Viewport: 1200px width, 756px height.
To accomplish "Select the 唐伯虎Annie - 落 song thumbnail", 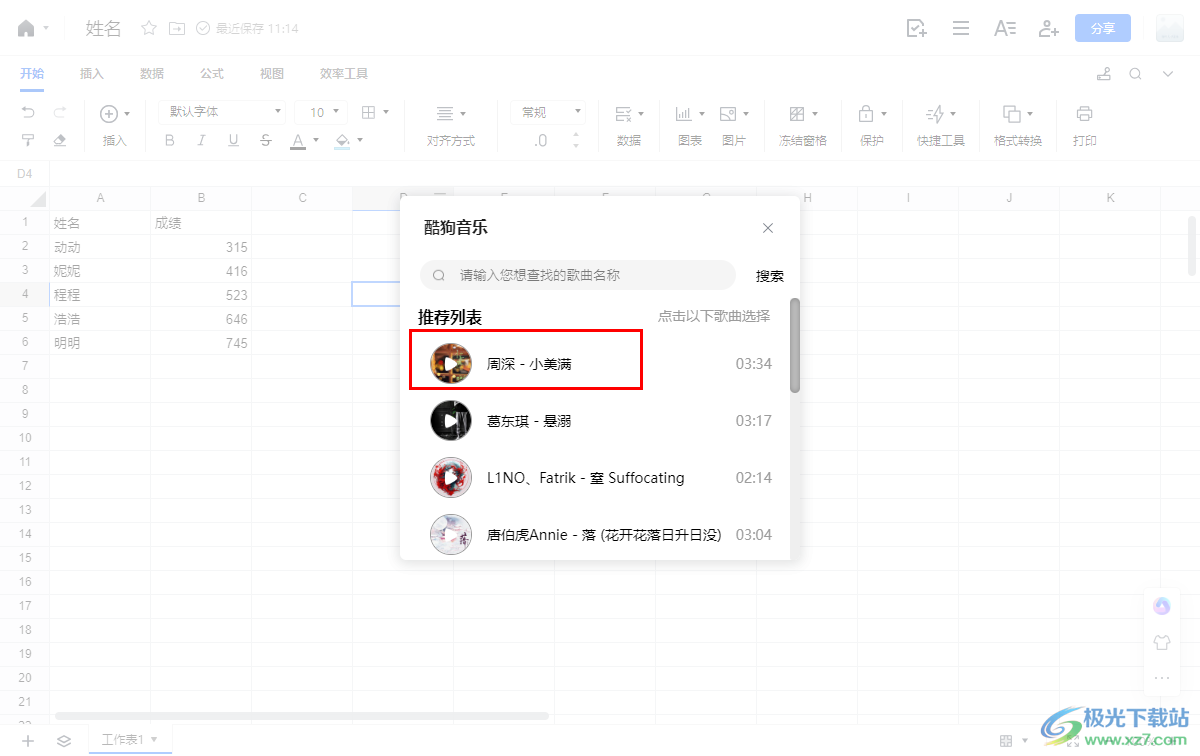I will click(x=451, y=535).
